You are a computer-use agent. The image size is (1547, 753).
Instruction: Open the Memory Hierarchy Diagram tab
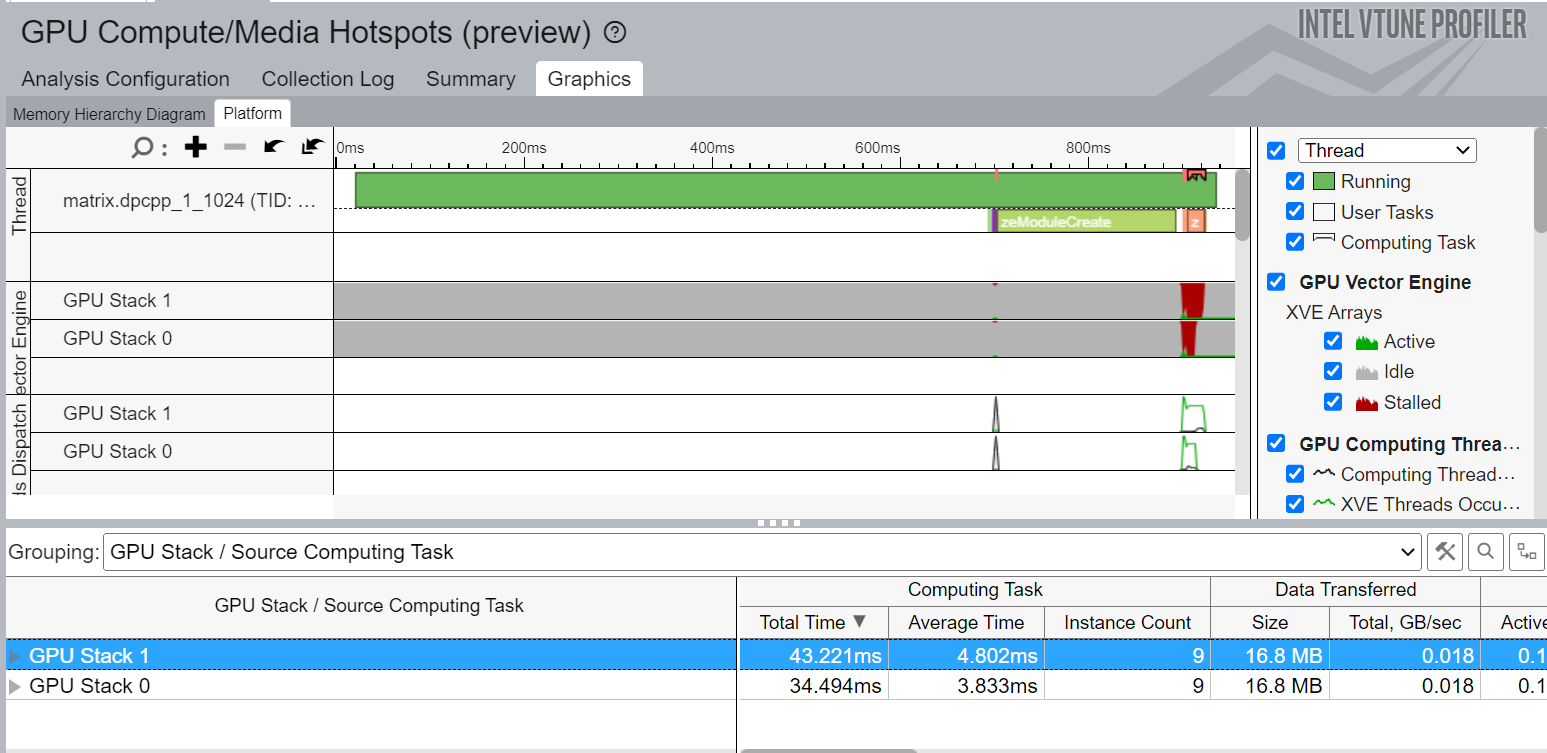point(109,114)
